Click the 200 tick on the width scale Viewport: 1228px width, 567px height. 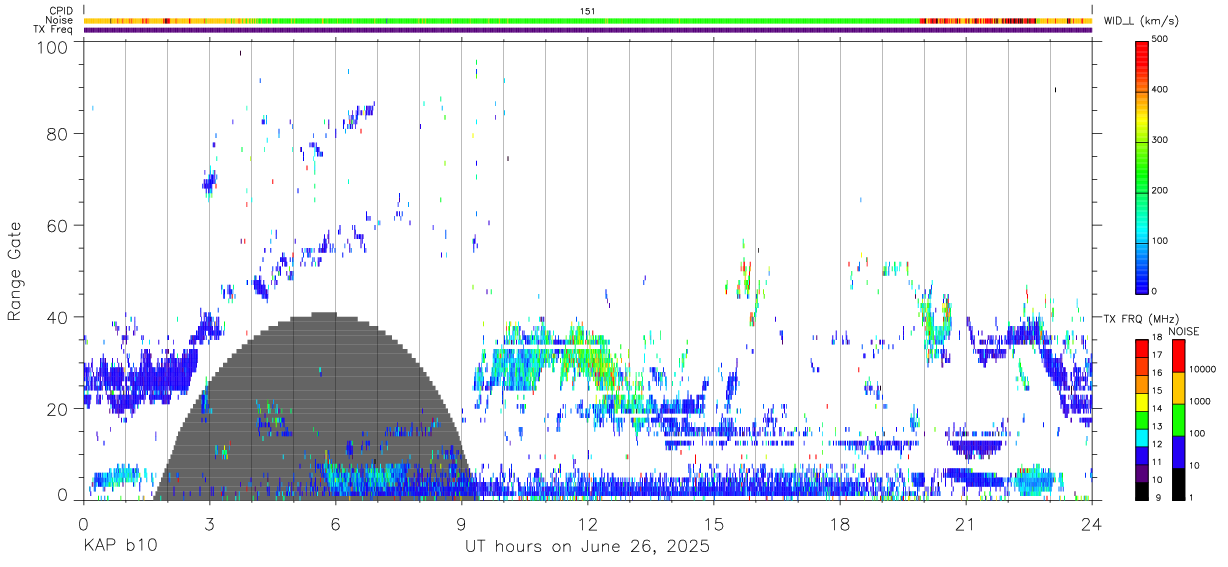1161,191
